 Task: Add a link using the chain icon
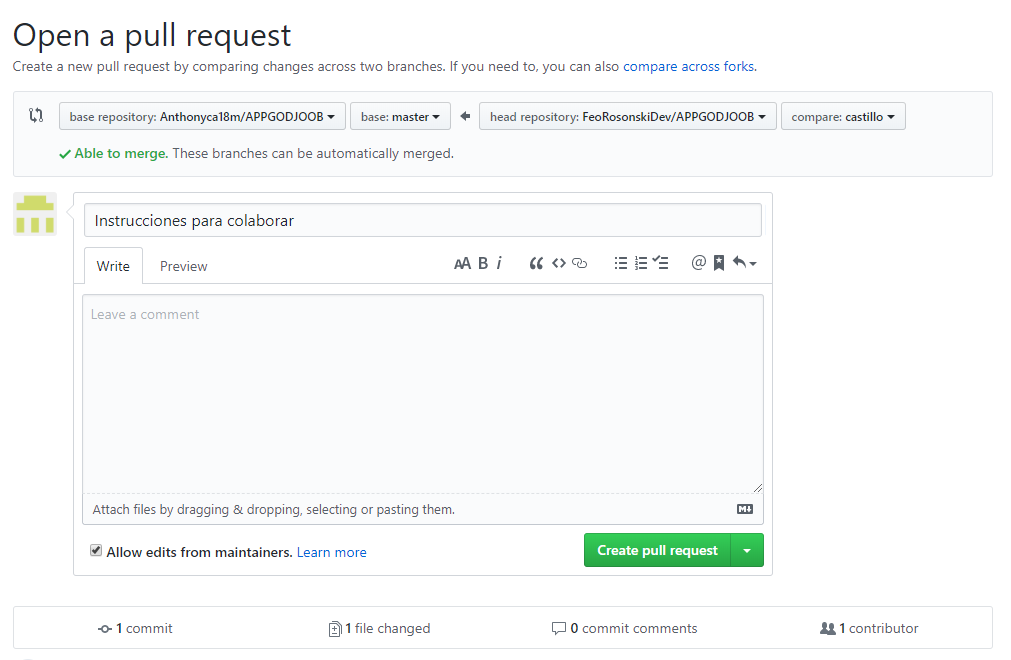pyautogui.click(x=581, y=263)
